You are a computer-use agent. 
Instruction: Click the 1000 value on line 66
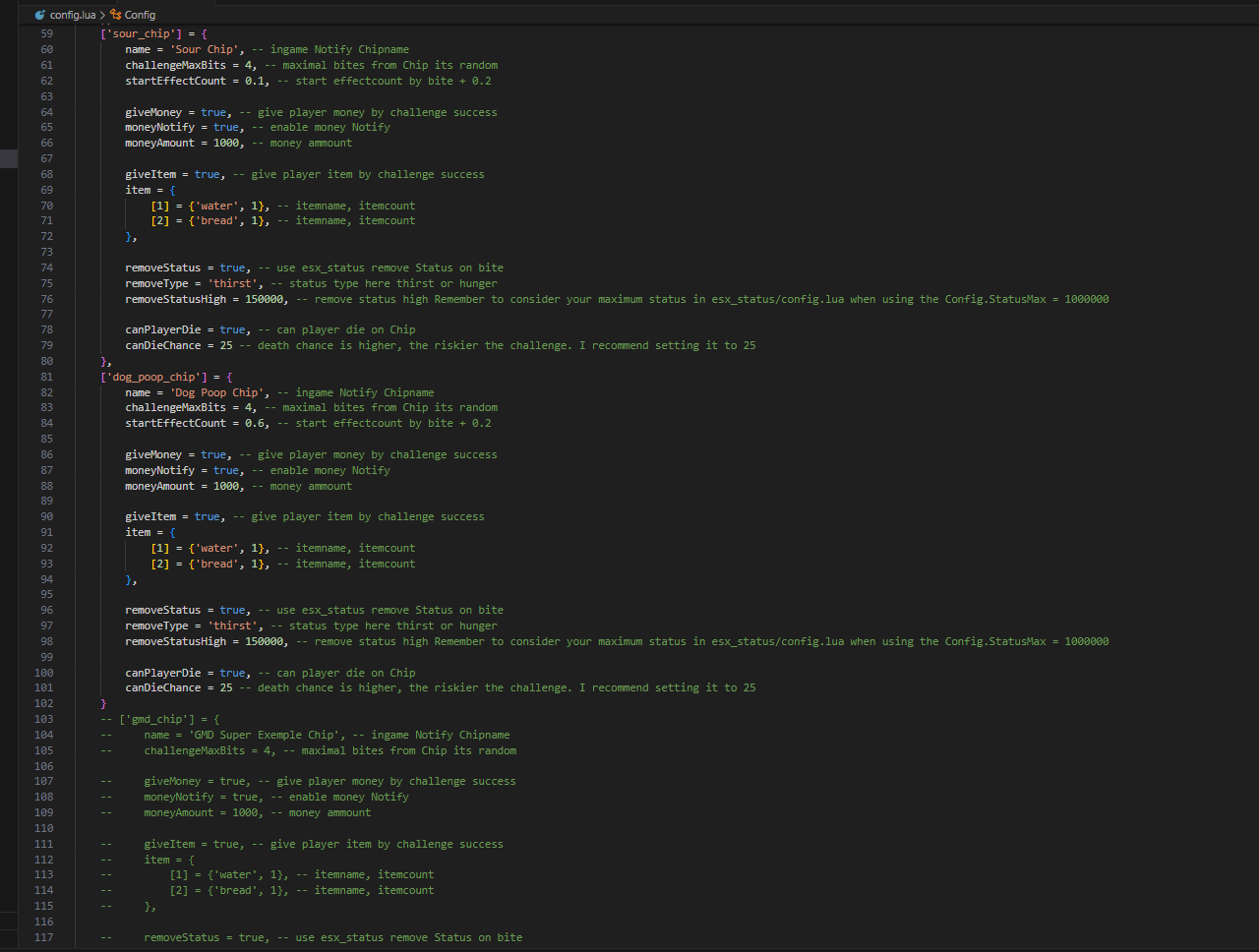click(x=226, y=143)
